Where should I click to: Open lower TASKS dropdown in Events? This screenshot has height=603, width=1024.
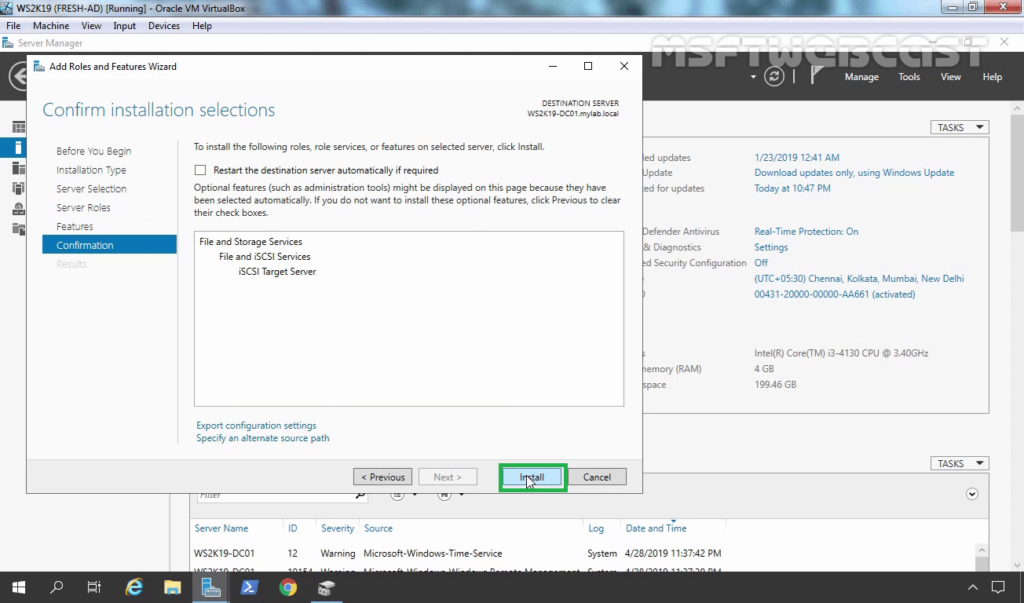pos(959,463)
